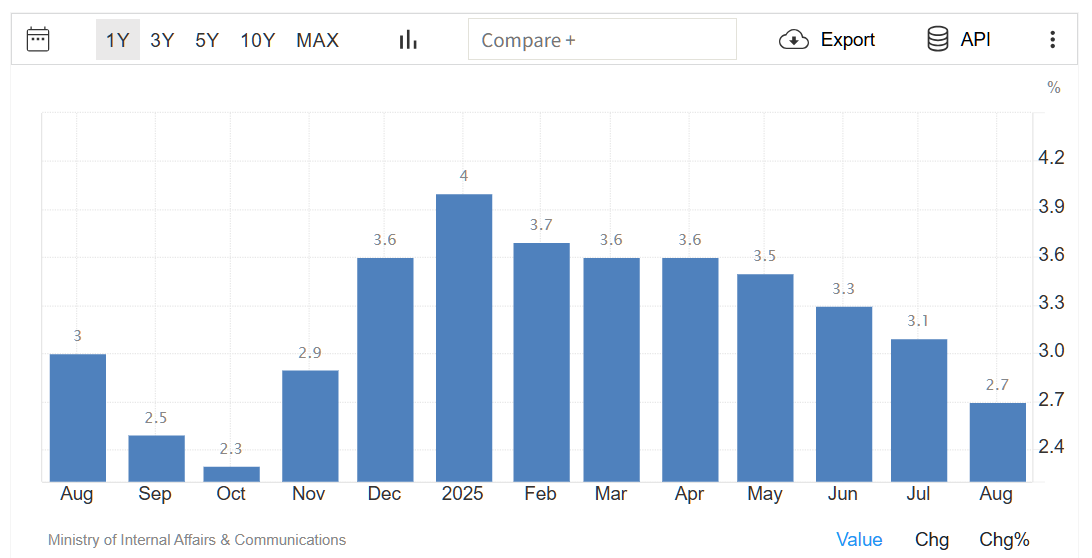1092x558 pixels.
Task: Click the 2025 January bar at 4
Action: coord(464,338)
